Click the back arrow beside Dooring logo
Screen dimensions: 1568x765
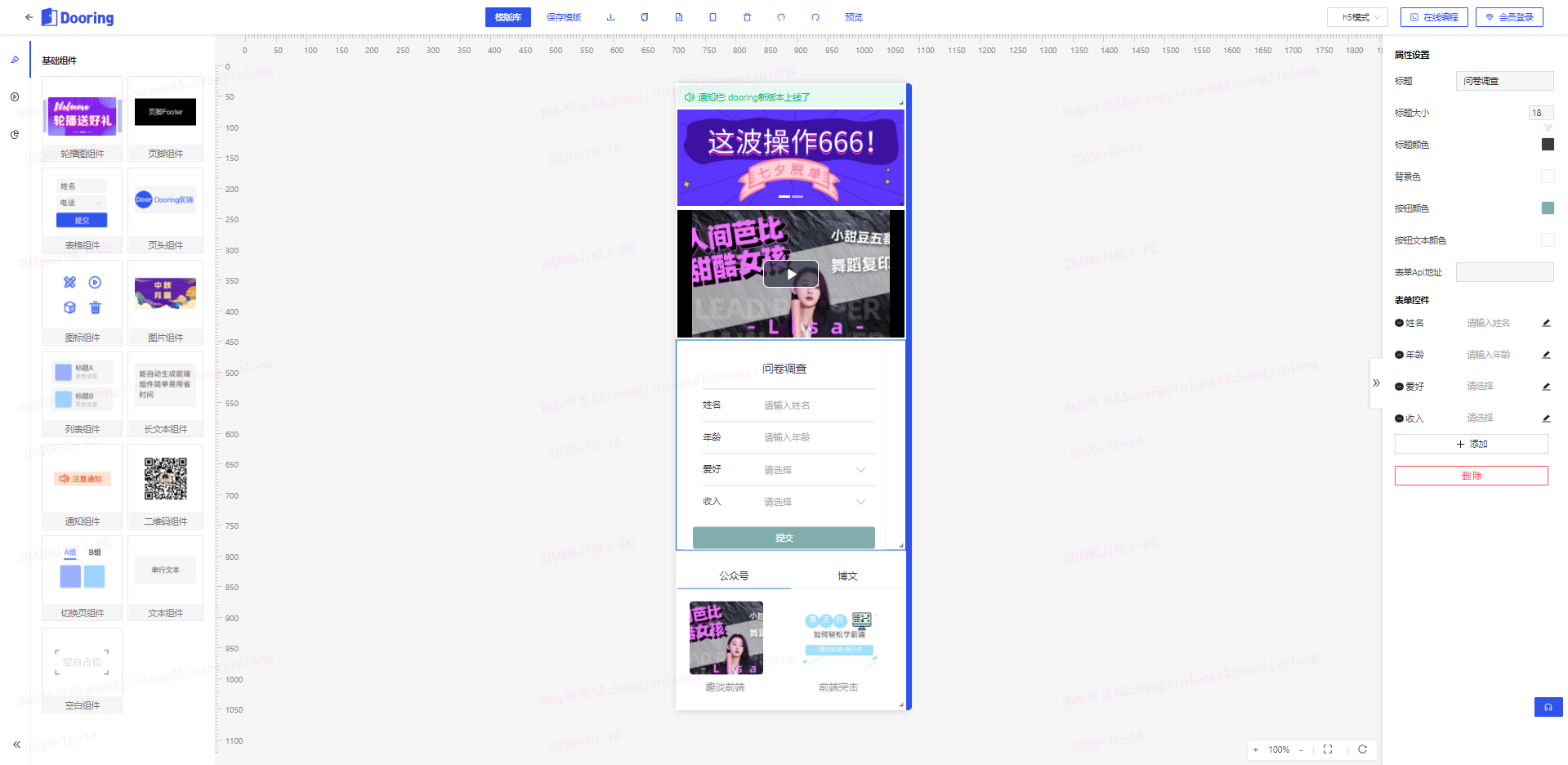[x=29, y=17]
